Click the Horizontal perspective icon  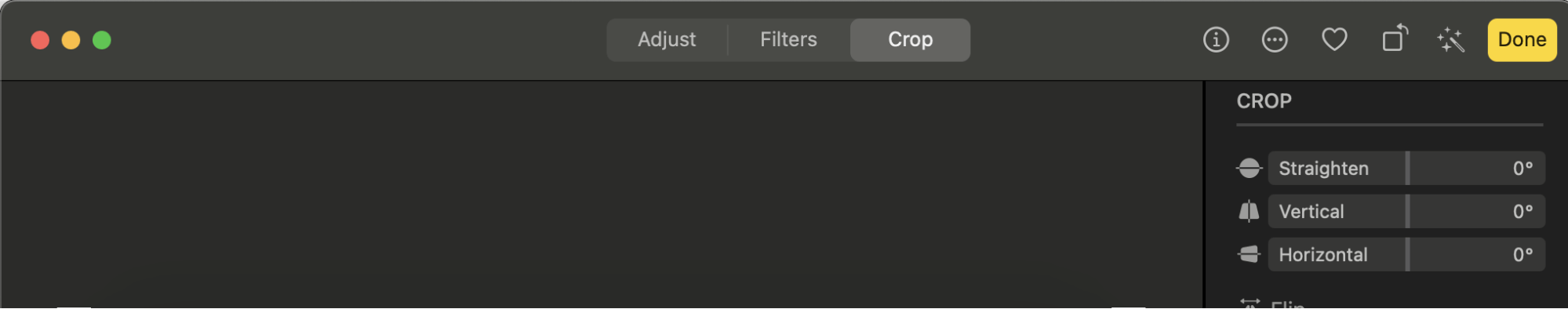[1249, 254]
